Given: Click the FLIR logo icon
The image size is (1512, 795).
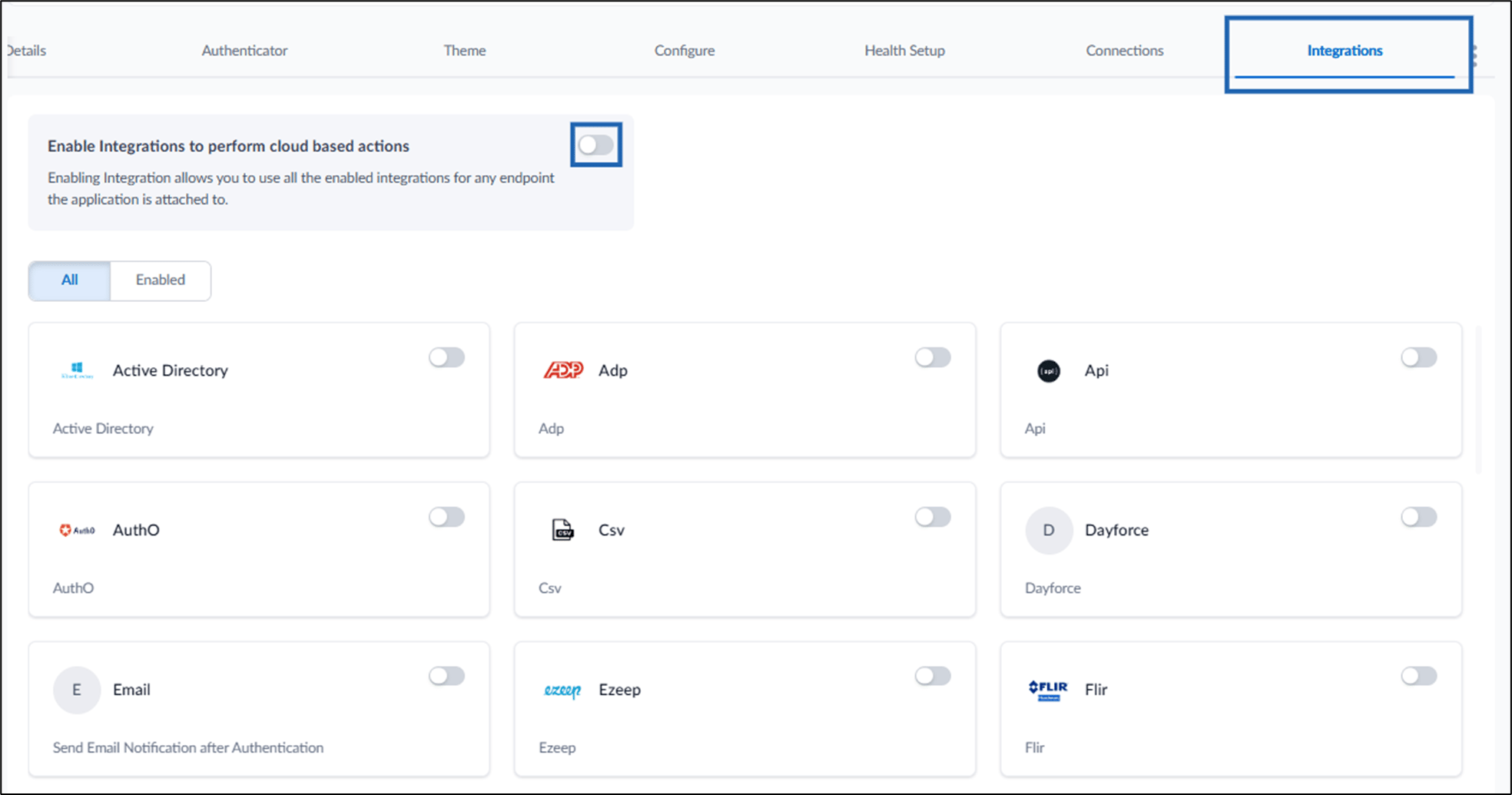Looking at the screenshot, I should 1049,690.
